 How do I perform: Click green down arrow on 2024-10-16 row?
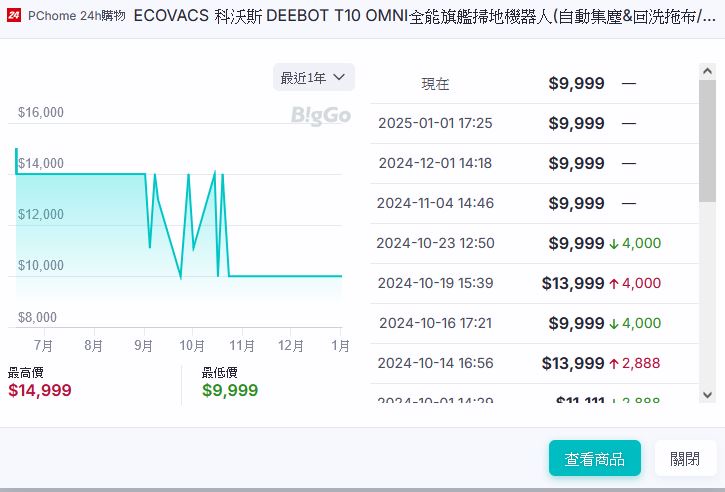[x=615, y=323]
